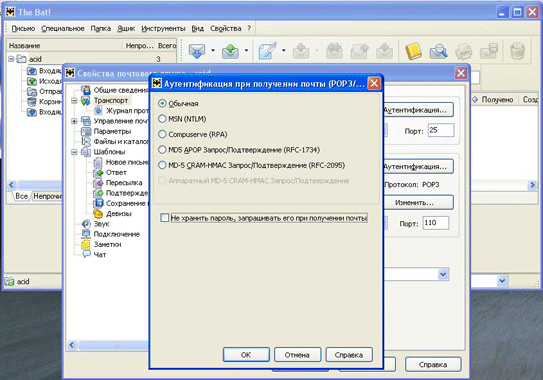Select Транспорт in properties tree
Viewport: 543px width, 380px height.
coord(111,100)
